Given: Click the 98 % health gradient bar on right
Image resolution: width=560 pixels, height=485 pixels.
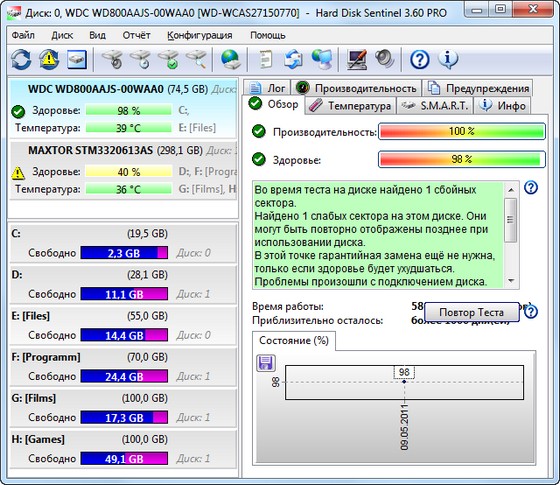Looking at the screenshot, I should point(462,159).
